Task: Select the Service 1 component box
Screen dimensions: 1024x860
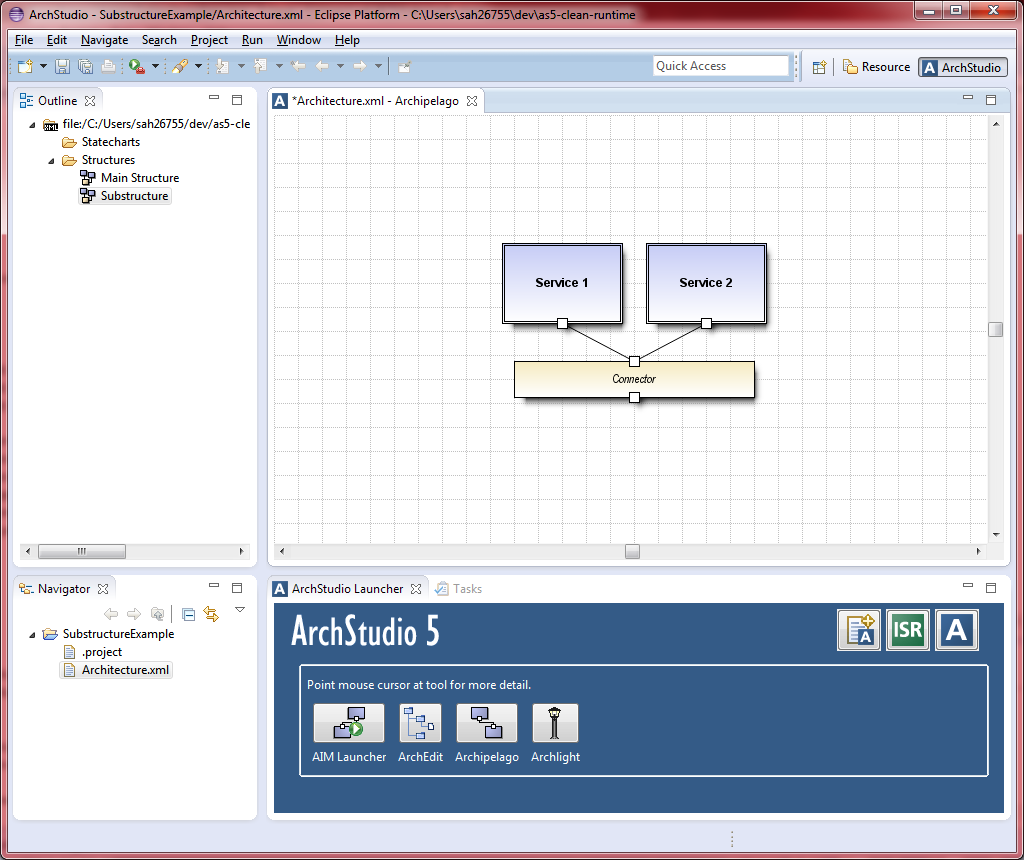Action: tap(562, 283)
